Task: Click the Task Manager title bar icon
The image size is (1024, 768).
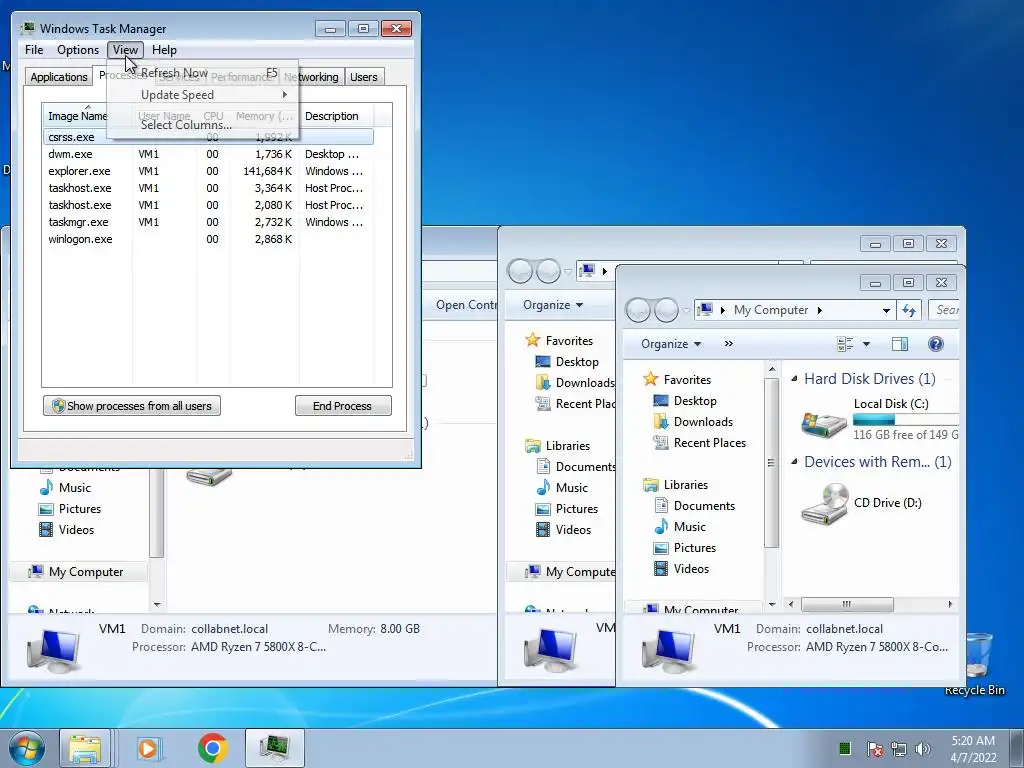Action: click(27, 28)
